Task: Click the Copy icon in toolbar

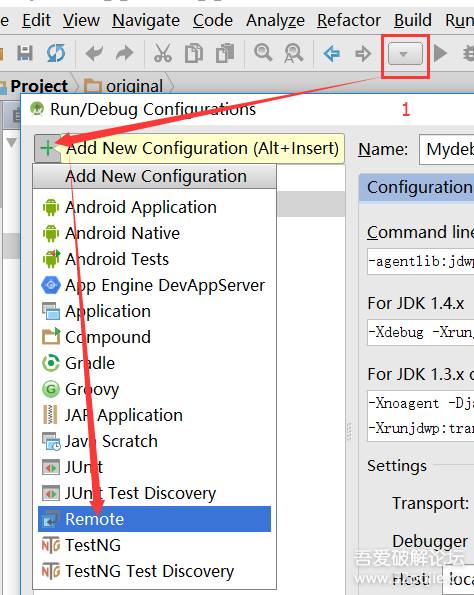Action: click(194, 53)
